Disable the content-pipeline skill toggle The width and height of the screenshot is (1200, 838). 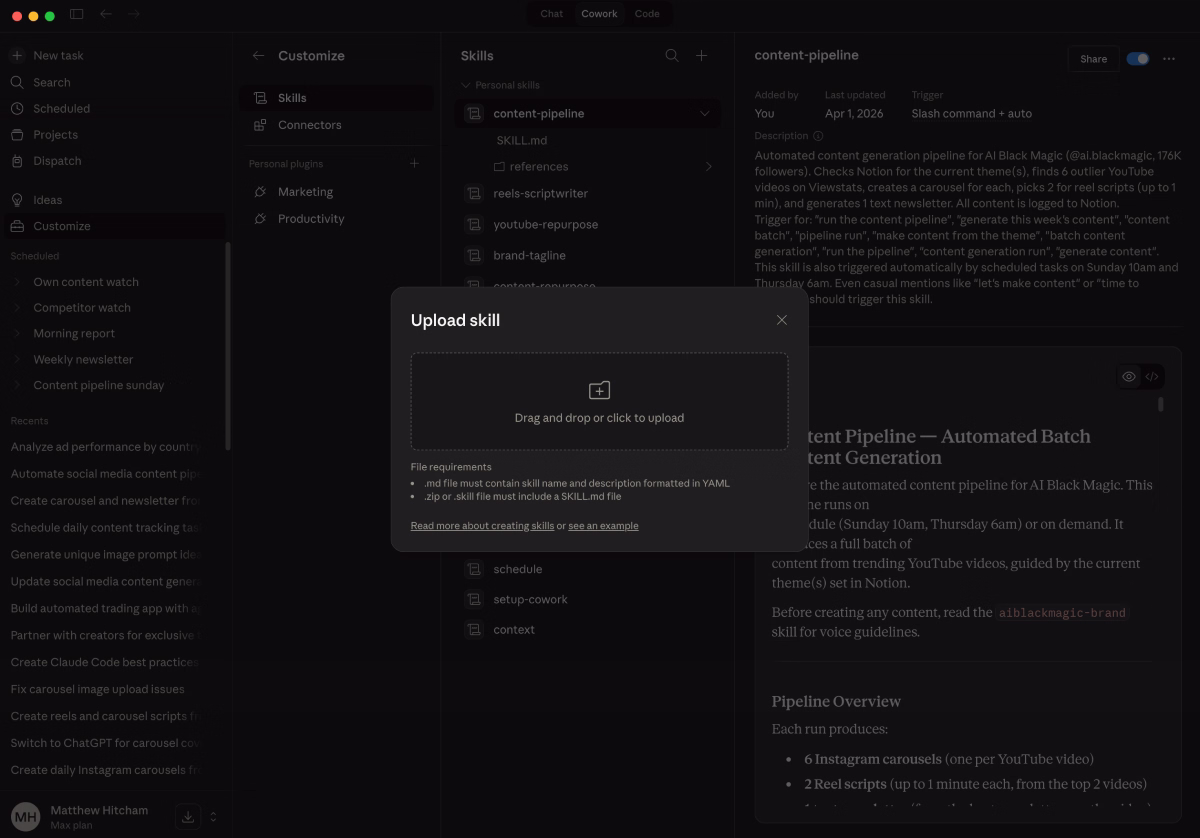(x=1137, y=59)
